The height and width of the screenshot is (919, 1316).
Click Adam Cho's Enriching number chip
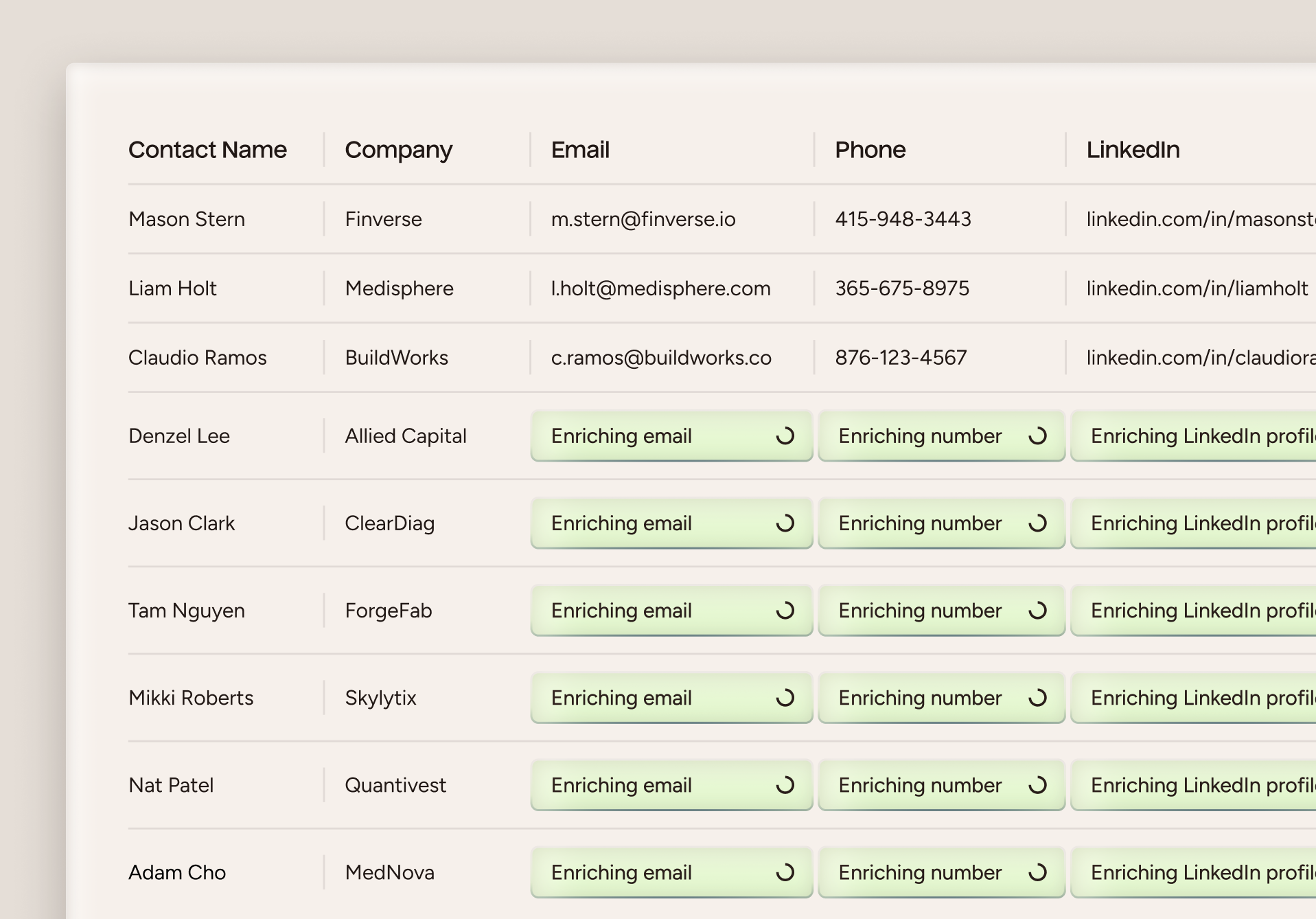pyautogui.click(x=942, y=872)
